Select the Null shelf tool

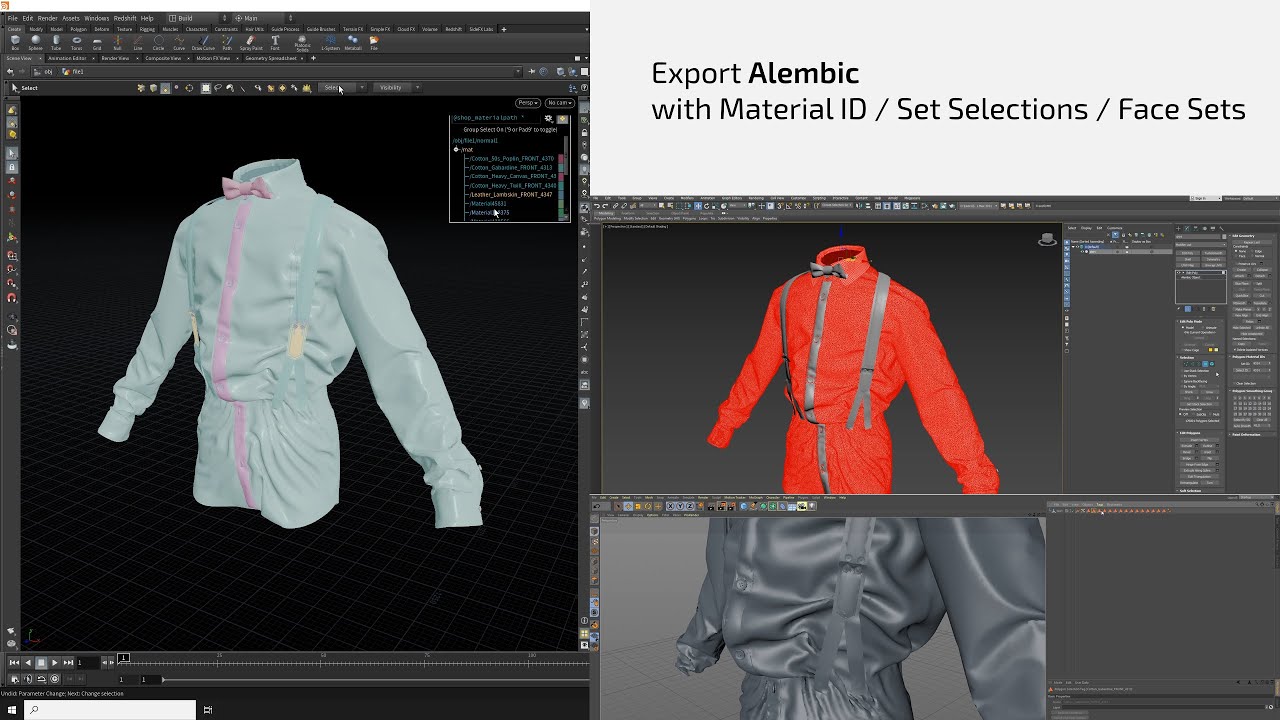[117, 43]
